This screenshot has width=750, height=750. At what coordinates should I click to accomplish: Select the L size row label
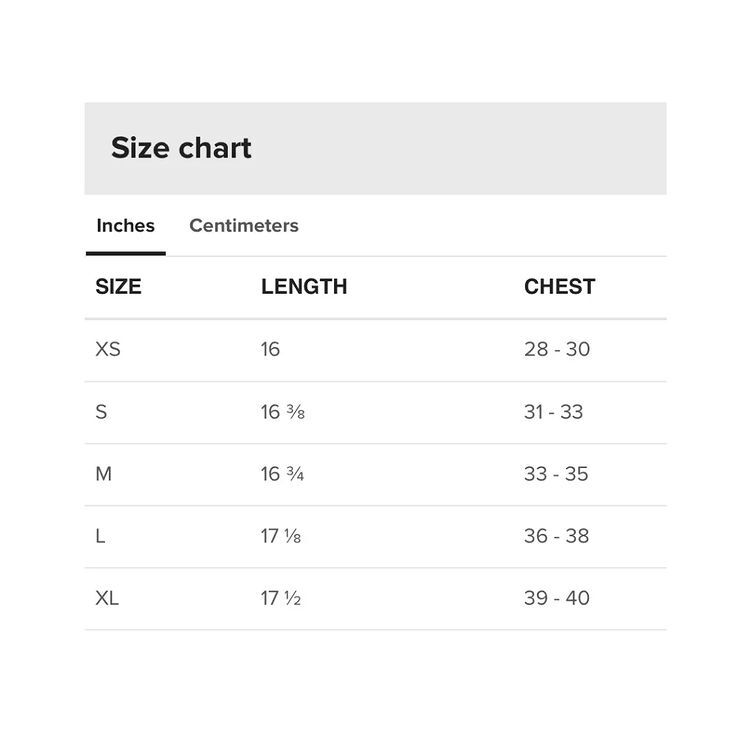pyautogui.click(x=100, y=536)
